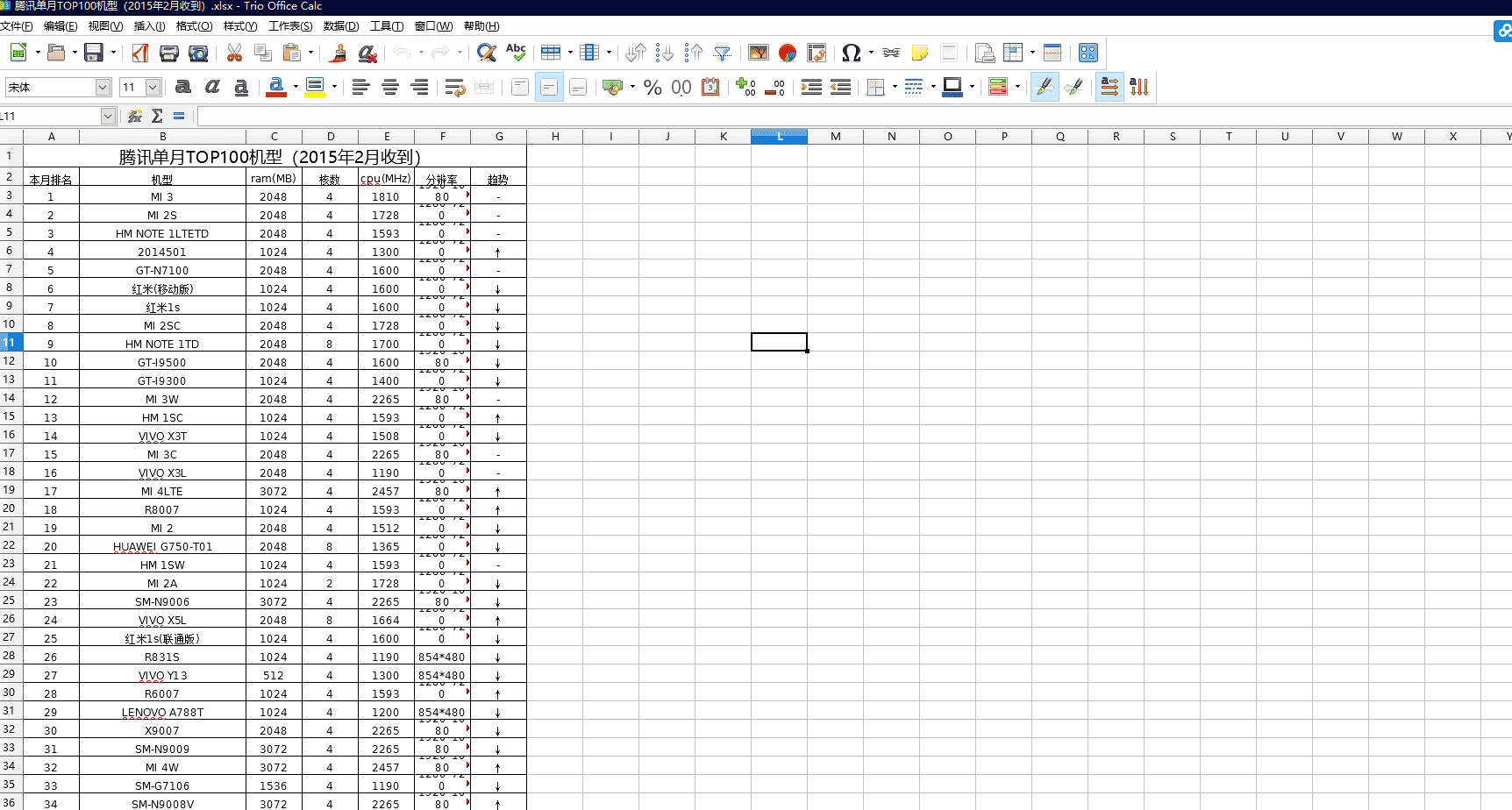Click the Format as Percent icon

click(x=653, y=87)
